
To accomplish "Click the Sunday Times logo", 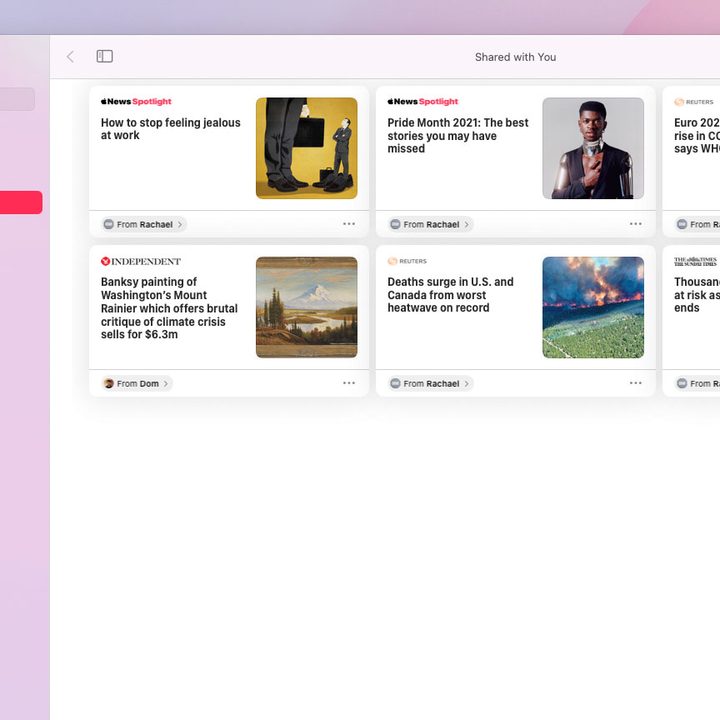I will (x=695, y=261).
